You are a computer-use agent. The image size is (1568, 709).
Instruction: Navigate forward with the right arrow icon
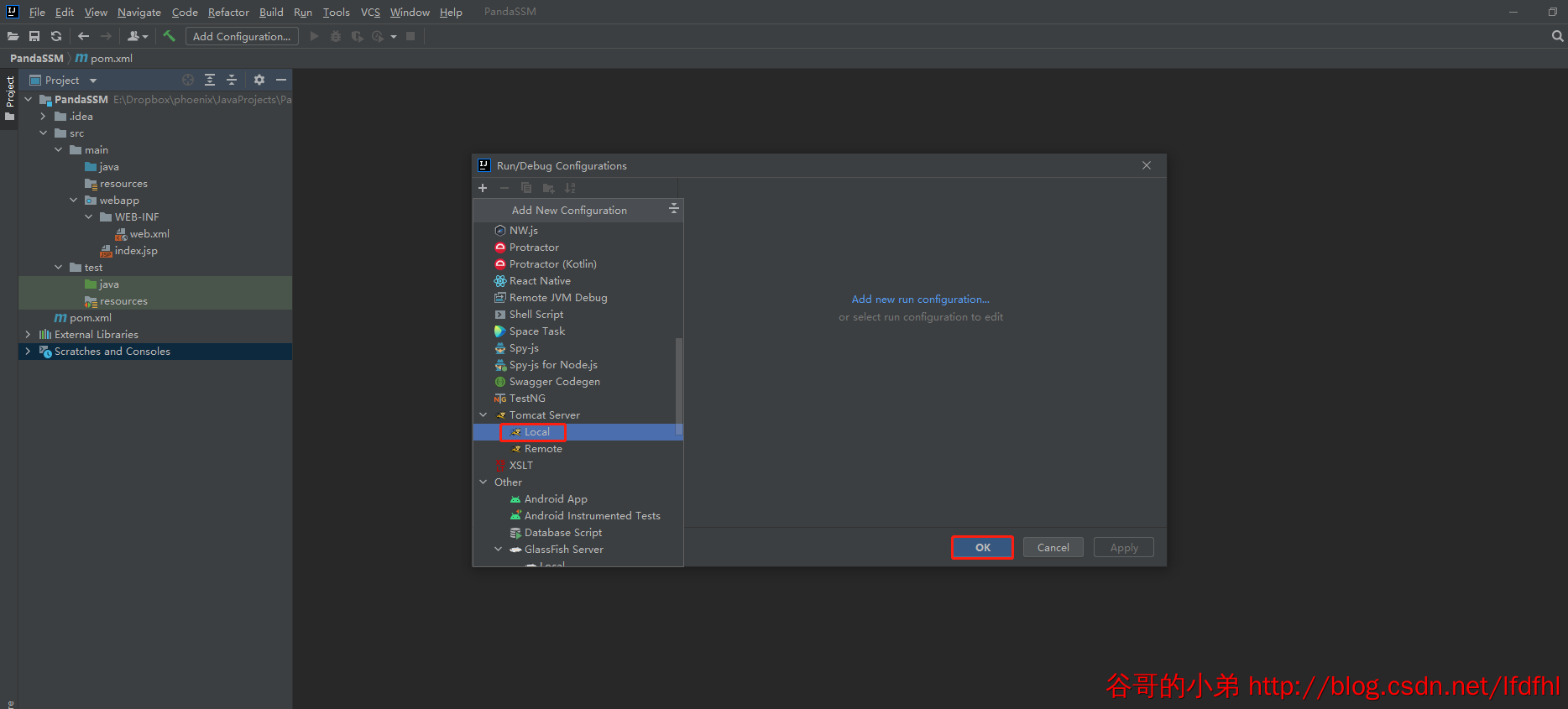(106, 36)
